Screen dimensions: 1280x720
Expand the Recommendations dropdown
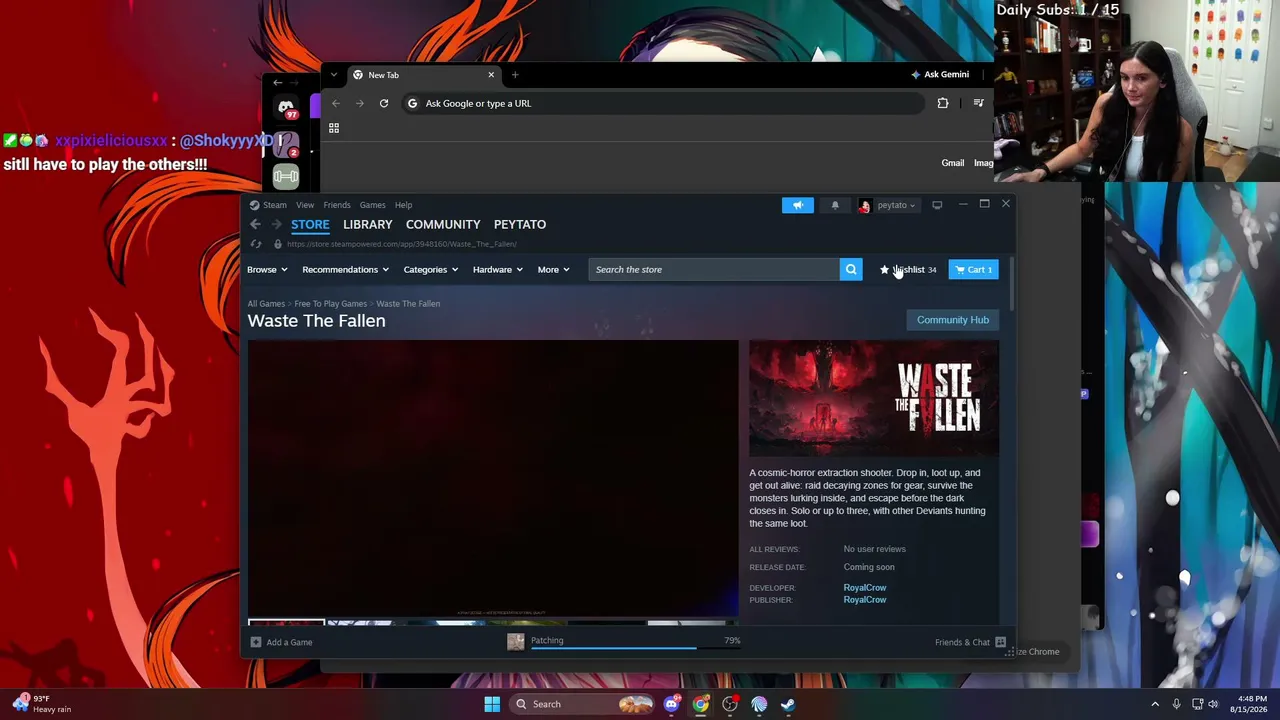tap(345, 270)
